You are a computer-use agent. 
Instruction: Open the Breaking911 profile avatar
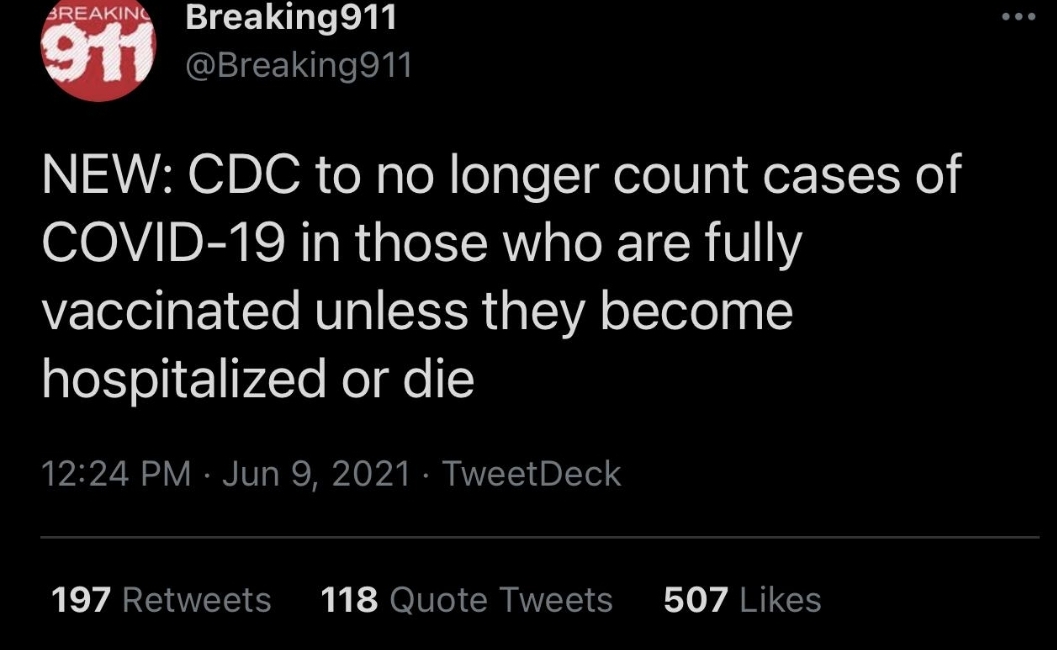(x=98, y=49)
